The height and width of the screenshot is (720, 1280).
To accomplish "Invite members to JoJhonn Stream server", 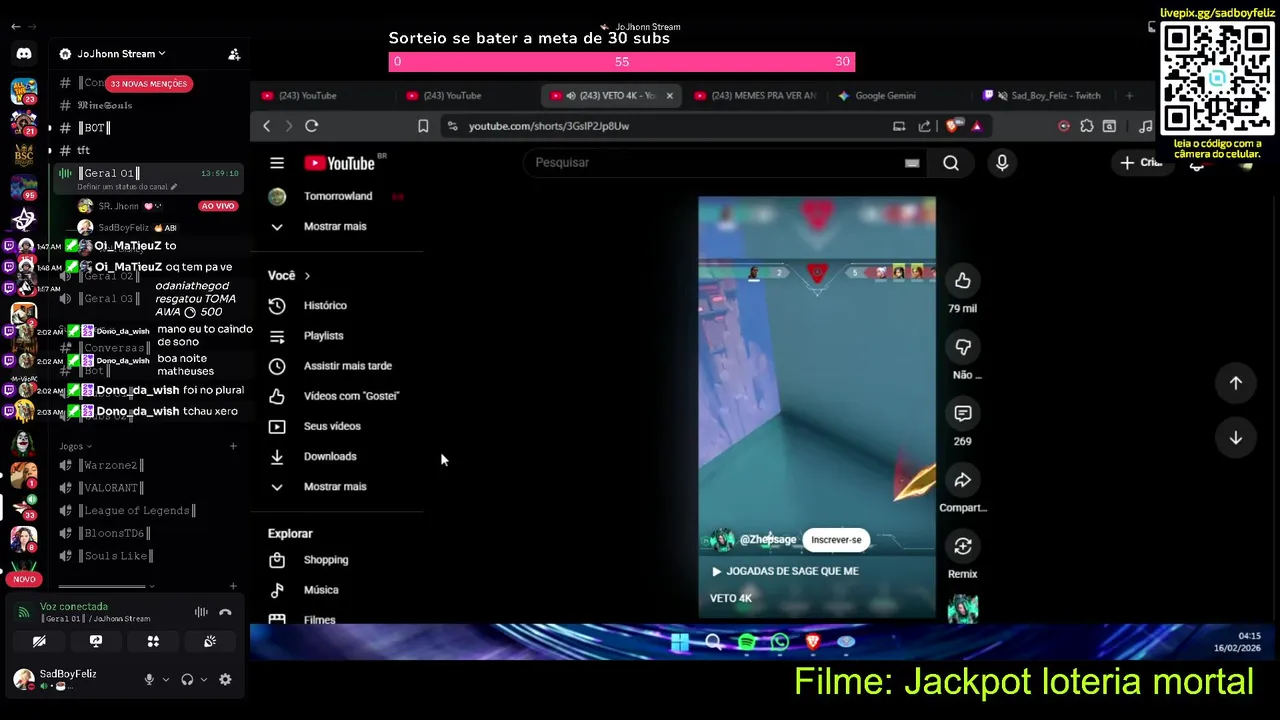I will [234, 54].
